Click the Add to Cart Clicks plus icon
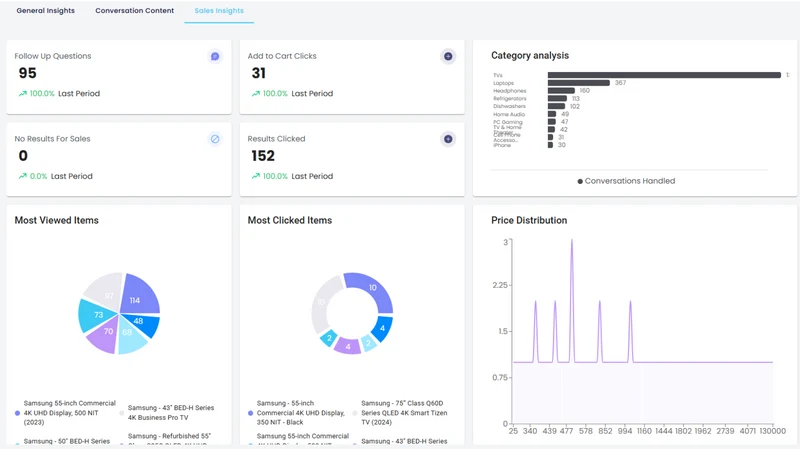This screenshot has height=450, width=800. pos(448,56)
